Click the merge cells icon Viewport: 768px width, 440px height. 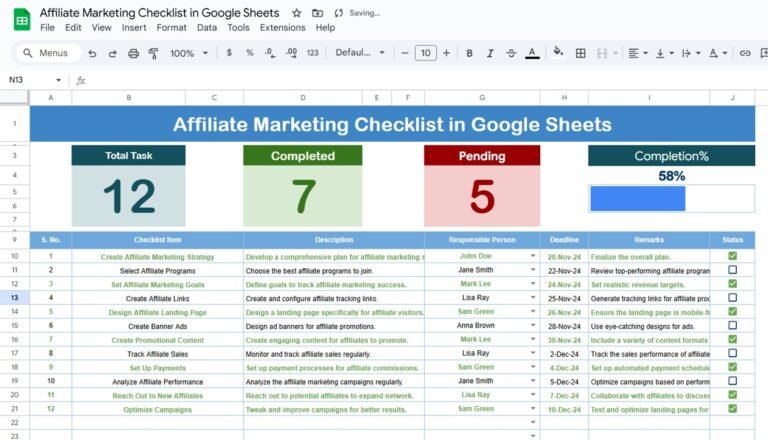click(x=602, y=53)
